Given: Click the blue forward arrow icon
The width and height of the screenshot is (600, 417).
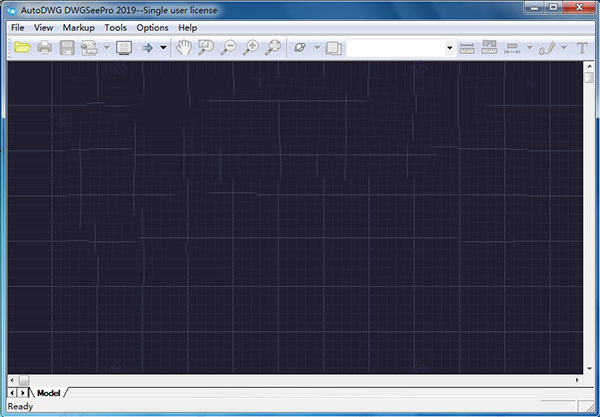Looking at the screenshot, I should pos(147,48).
